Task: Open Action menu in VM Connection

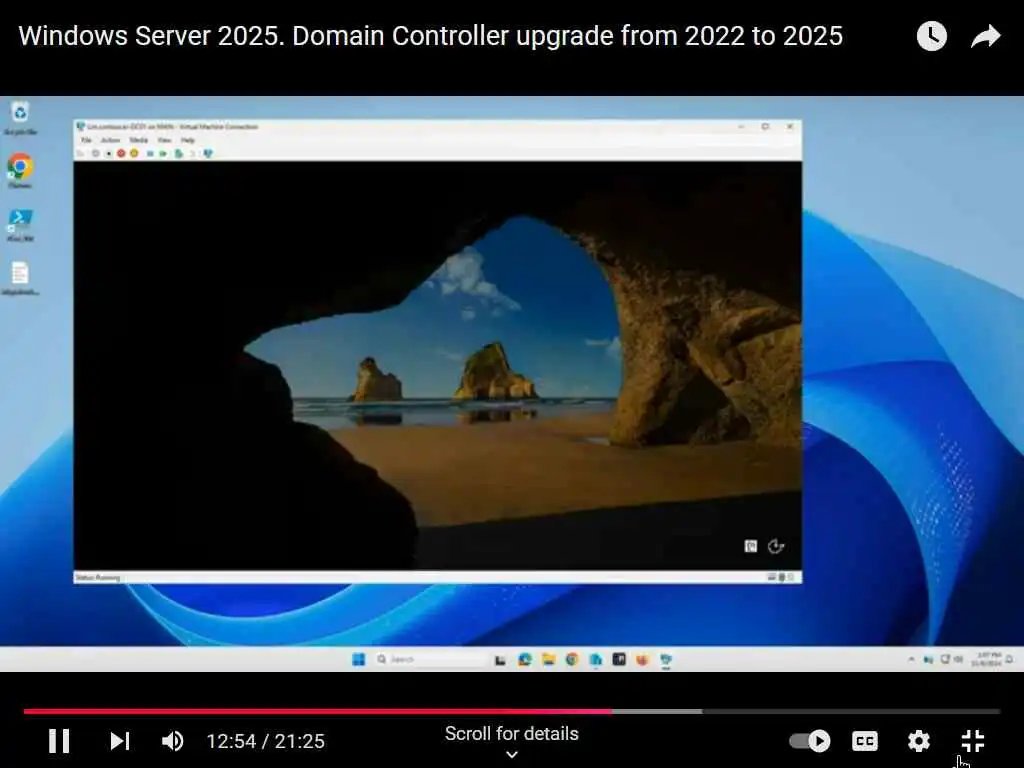Action: [110, 140]
